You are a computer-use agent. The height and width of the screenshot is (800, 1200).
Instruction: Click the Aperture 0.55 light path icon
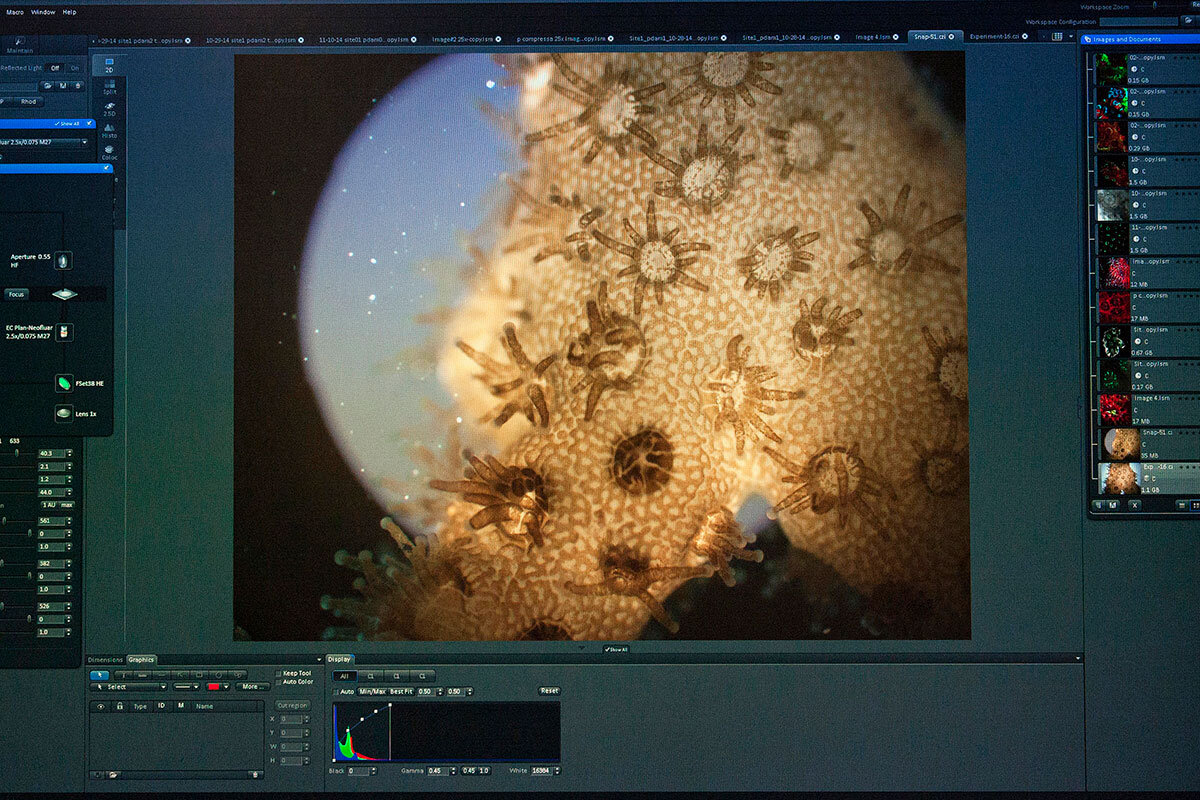pos(63,260)
